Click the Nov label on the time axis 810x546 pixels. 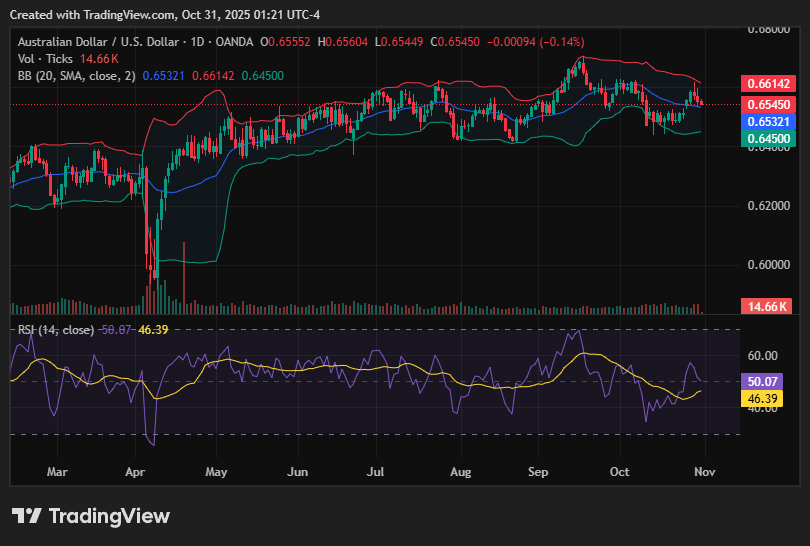[704, 470]
